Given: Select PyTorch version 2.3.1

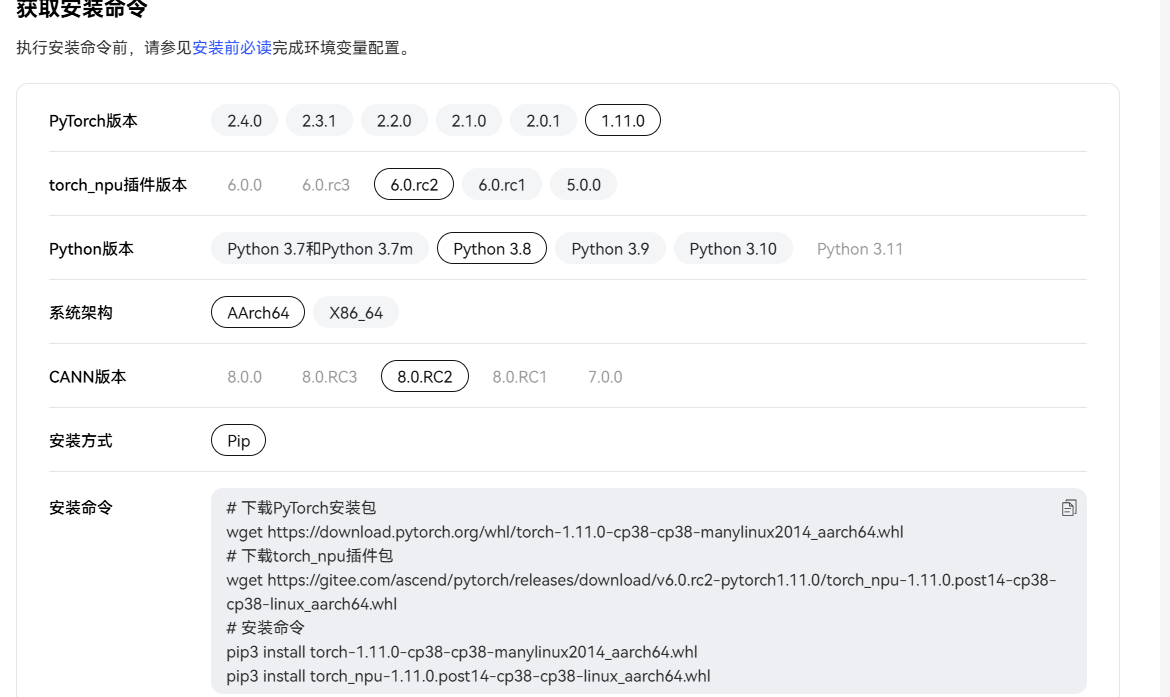Looking at the screenshot, I should point(319,119).
